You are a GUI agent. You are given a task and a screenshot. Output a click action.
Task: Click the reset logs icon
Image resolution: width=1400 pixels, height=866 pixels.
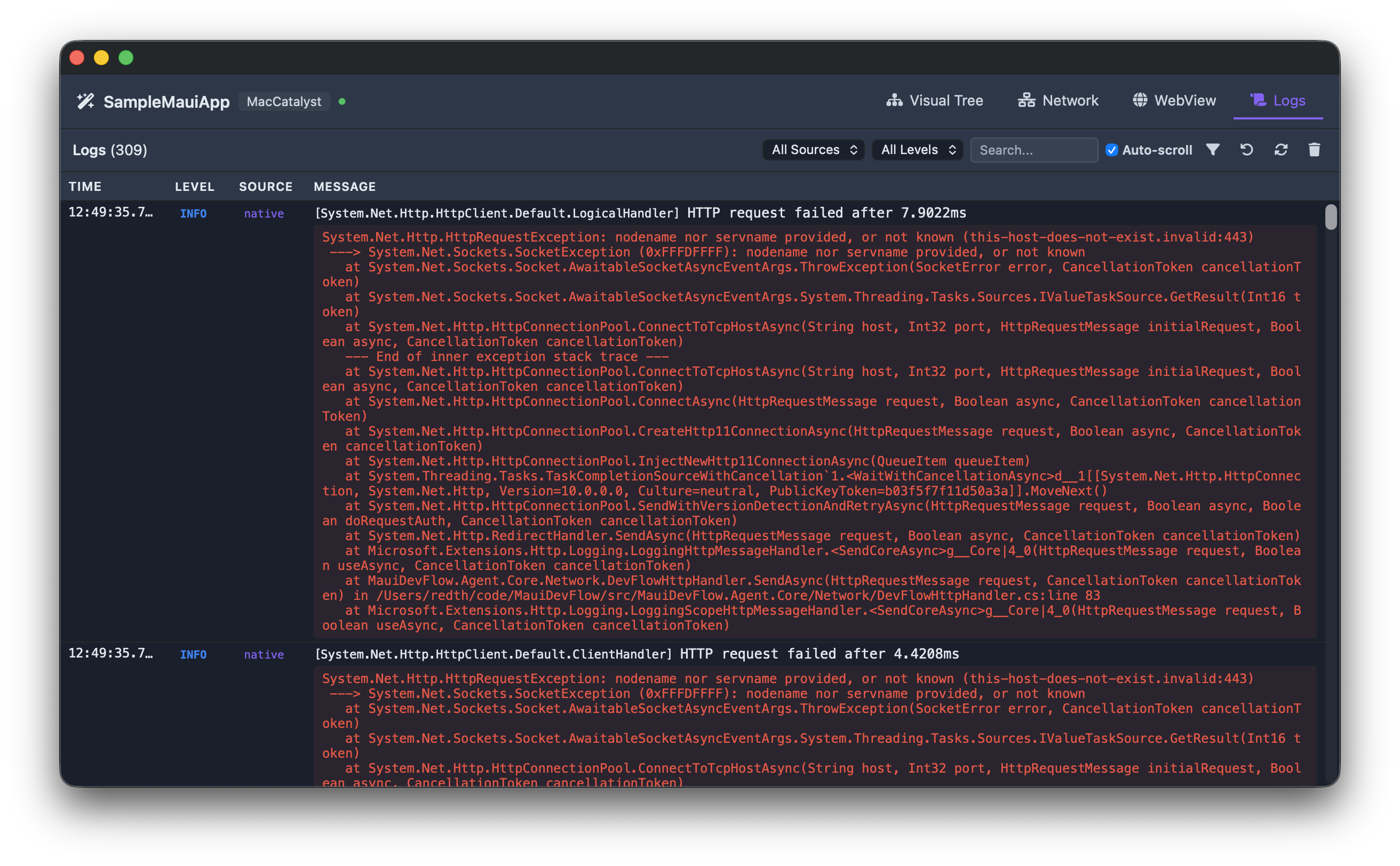pyautogui.click(x=1246, y=149)
